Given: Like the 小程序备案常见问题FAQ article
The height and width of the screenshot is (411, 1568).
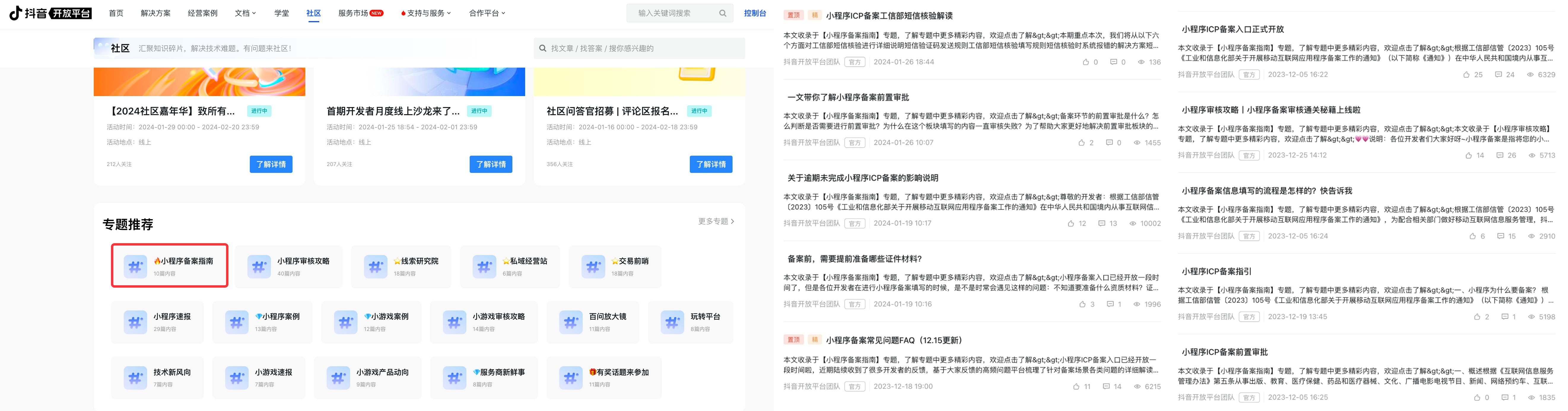Looking at the screenshot, I should 1076,387.
